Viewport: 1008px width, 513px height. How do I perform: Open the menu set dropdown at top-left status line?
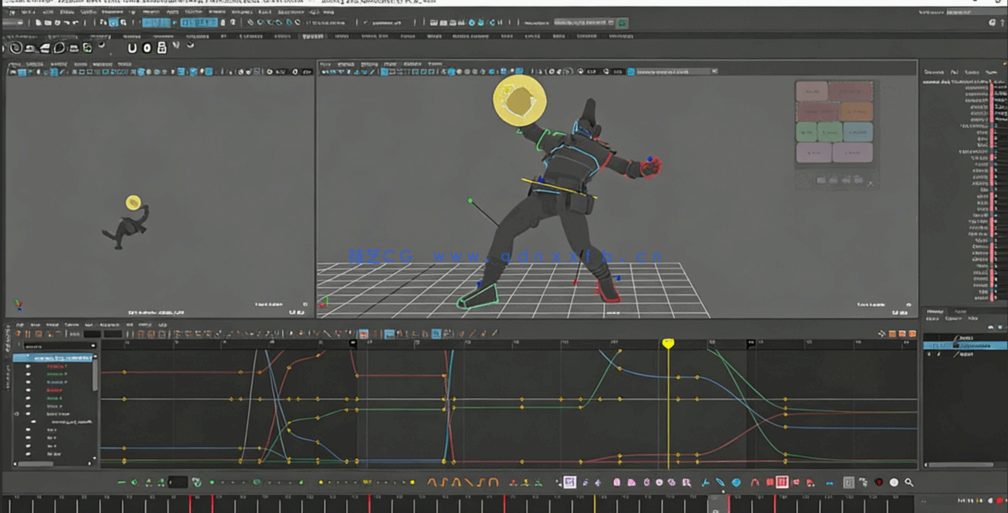(14, 23)
